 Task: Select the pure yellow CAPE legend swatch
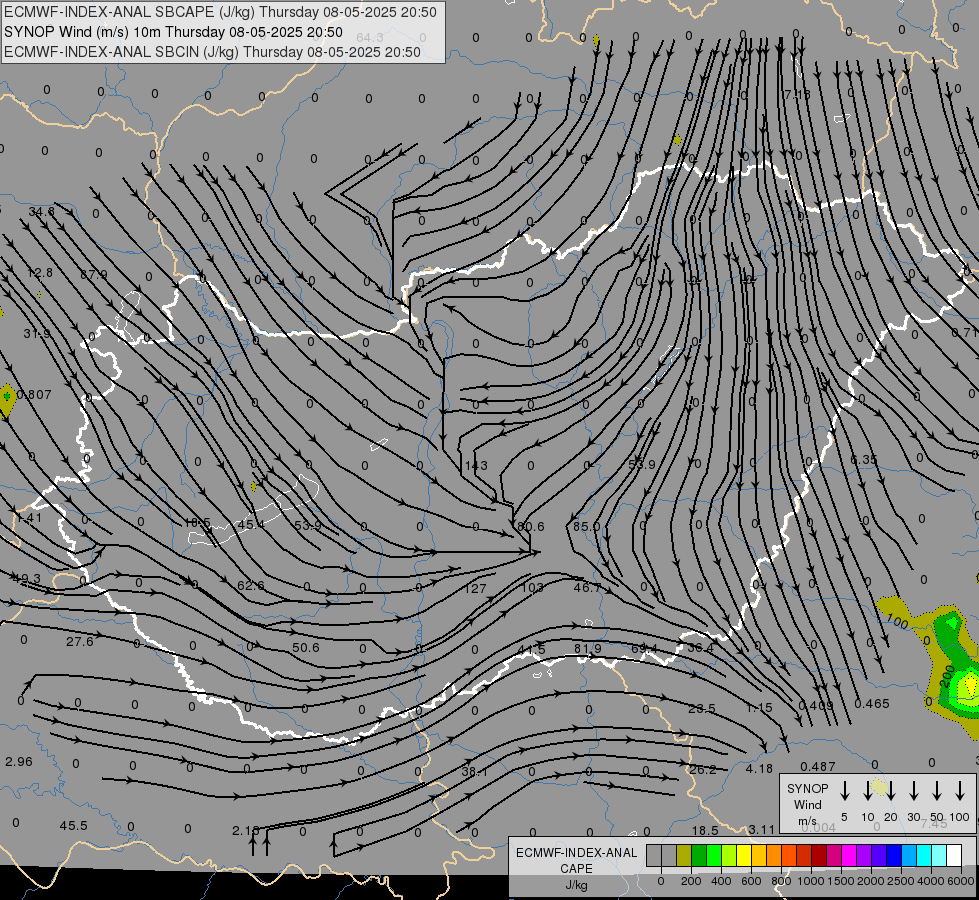[x=744, y=856]
